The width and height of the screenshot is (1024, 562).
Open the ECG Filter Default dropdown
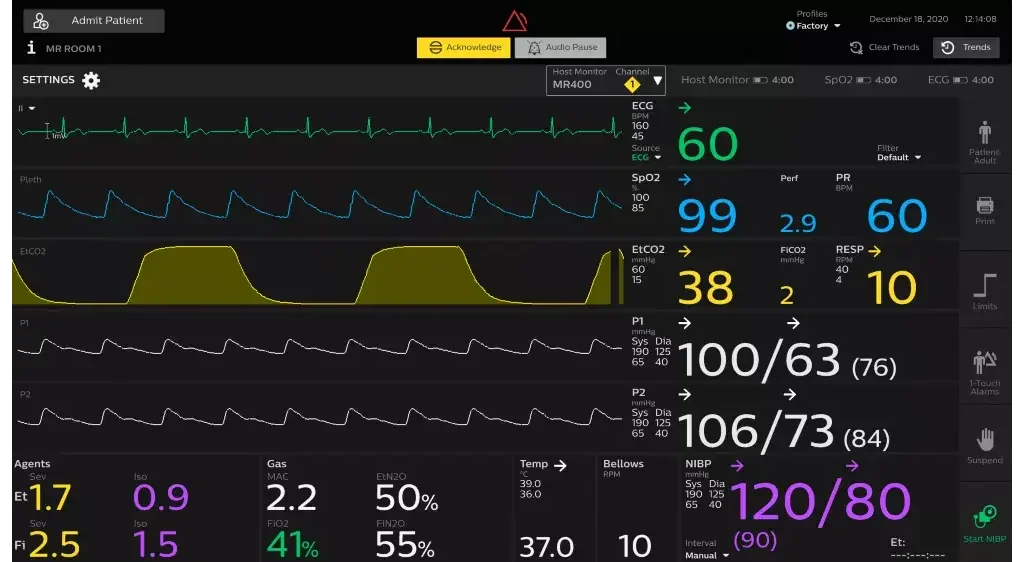[x=898, y=157]
